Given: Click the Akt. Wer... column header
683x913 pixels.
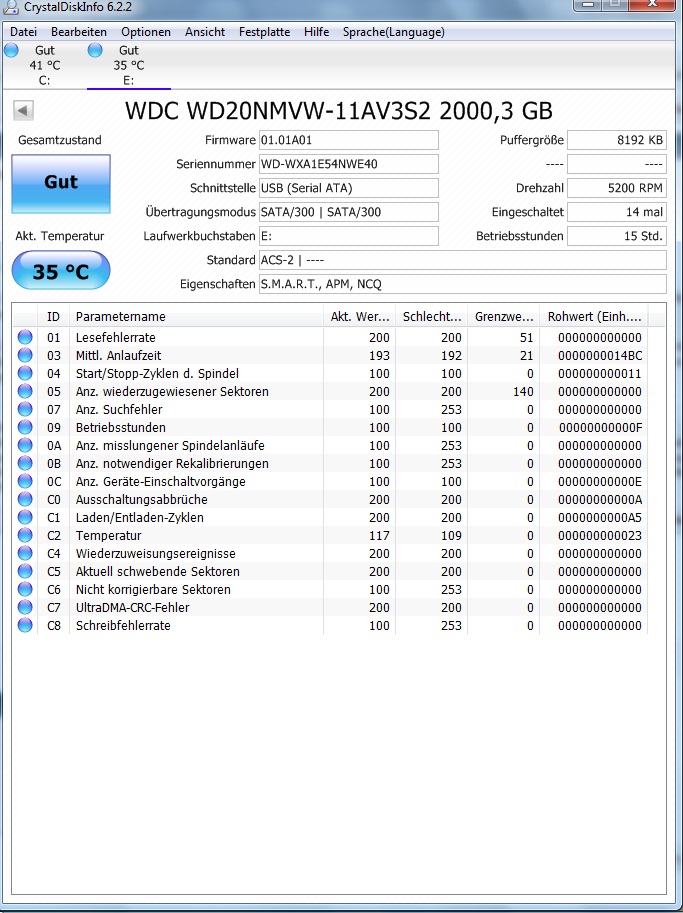Looking at the screenshot, I should 359,317.
